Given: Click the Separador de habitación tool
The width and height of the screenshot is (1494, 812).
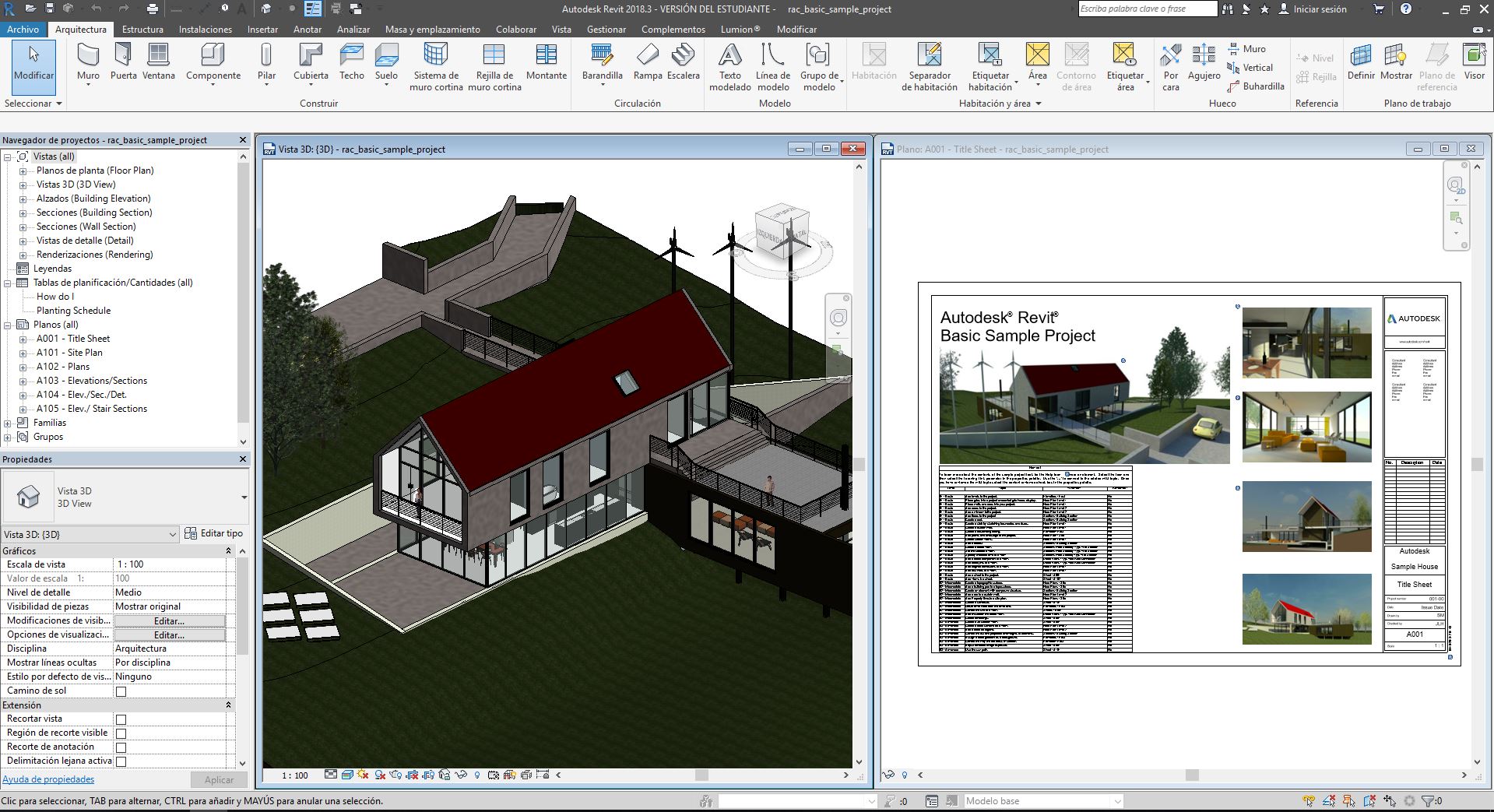Looking at the screenshot, I should [x=930, y=67].
